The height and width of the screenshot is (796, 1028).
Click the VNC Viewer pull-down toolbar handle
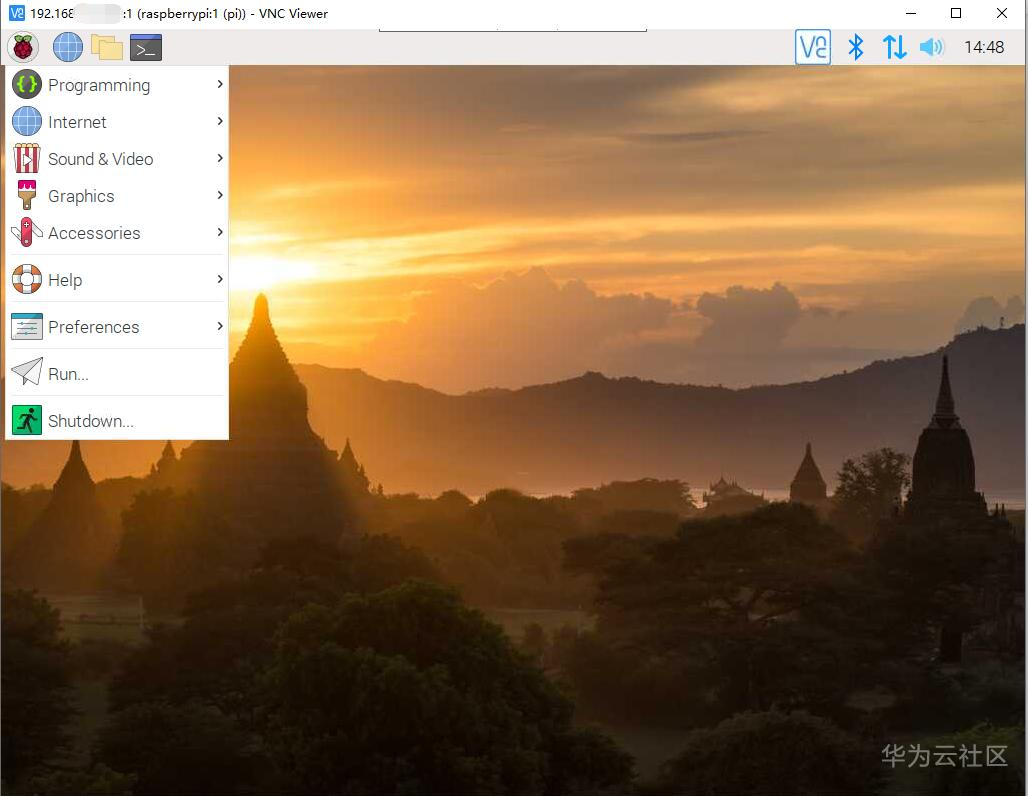(513, 30)
